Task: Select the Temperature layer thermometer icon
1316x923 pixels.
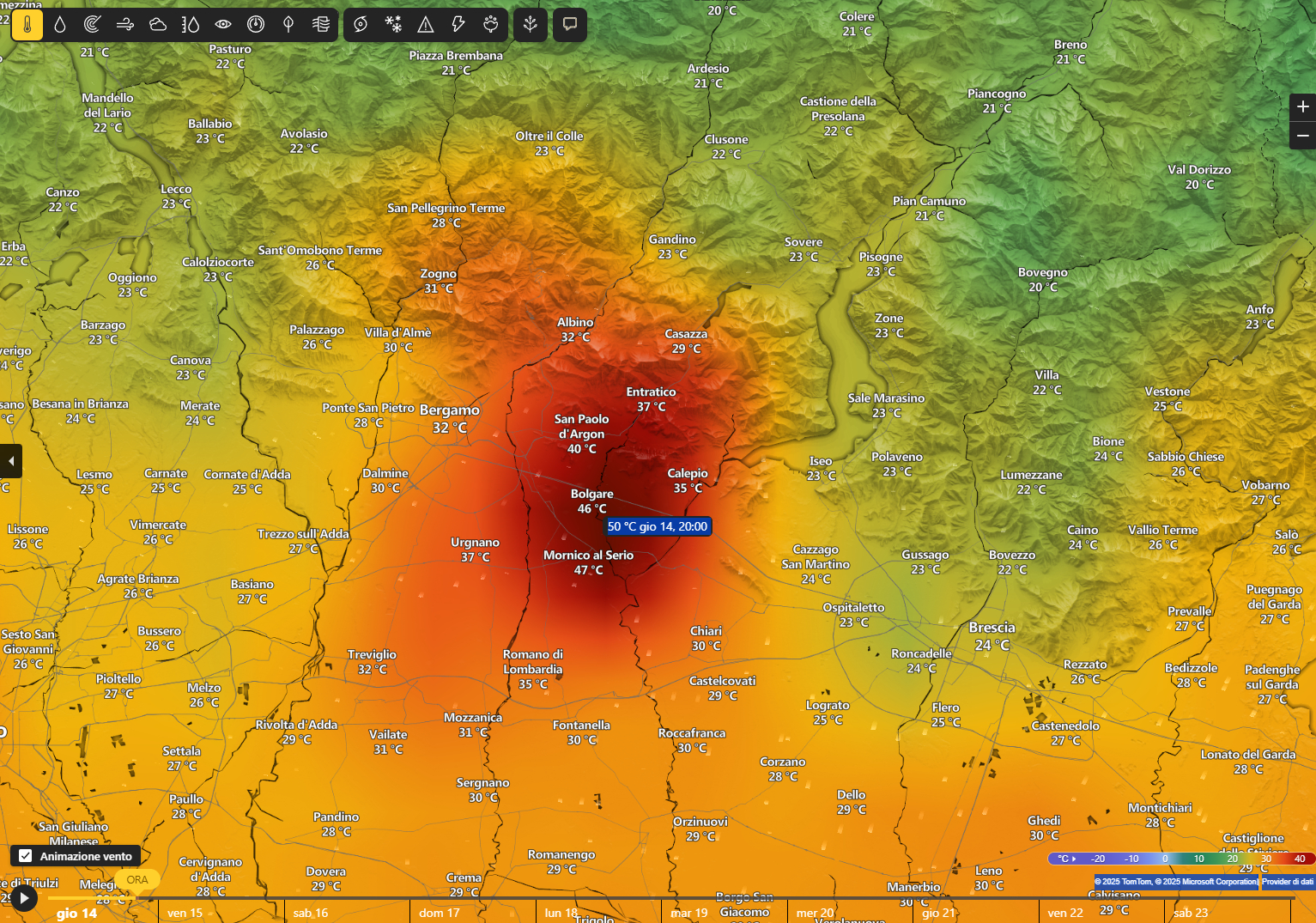Action: (x=27, y=25)
